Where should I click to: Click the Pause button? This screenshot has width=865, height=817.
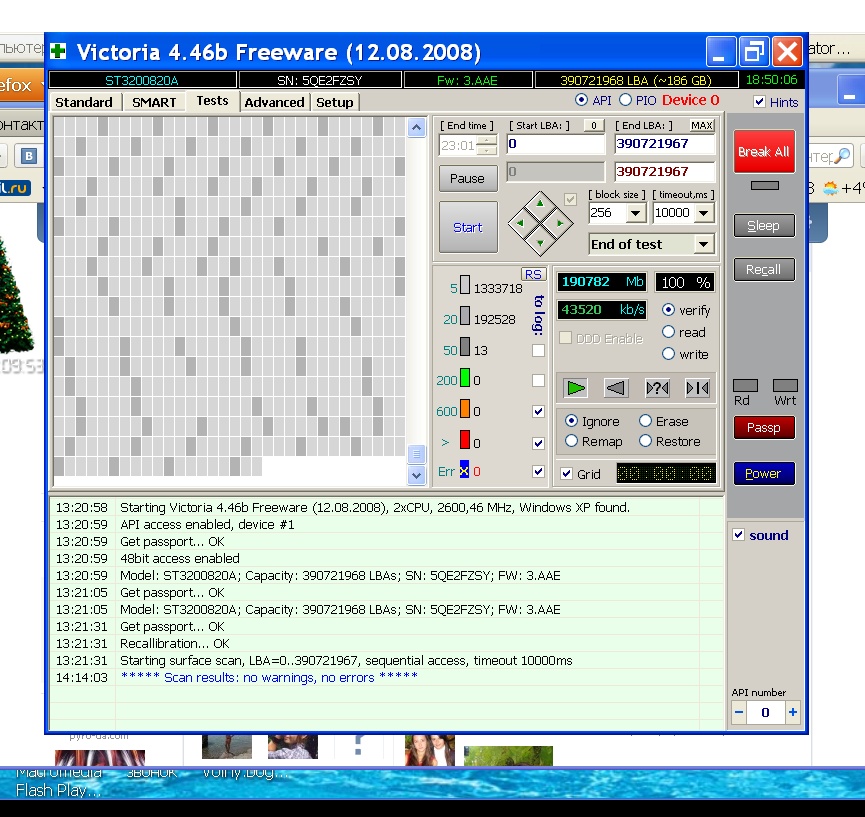coord(468,178)
